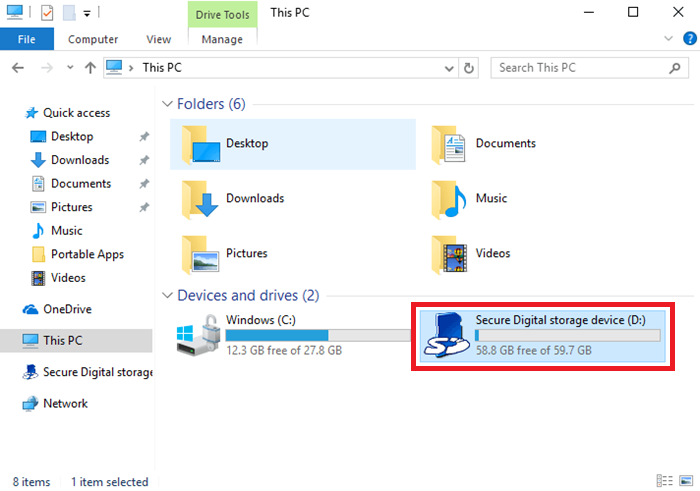Image resolution: width=700 pixels, height=491 pixels.
Task: Collapse the Devices and drives group
Action: click(166, 296)
